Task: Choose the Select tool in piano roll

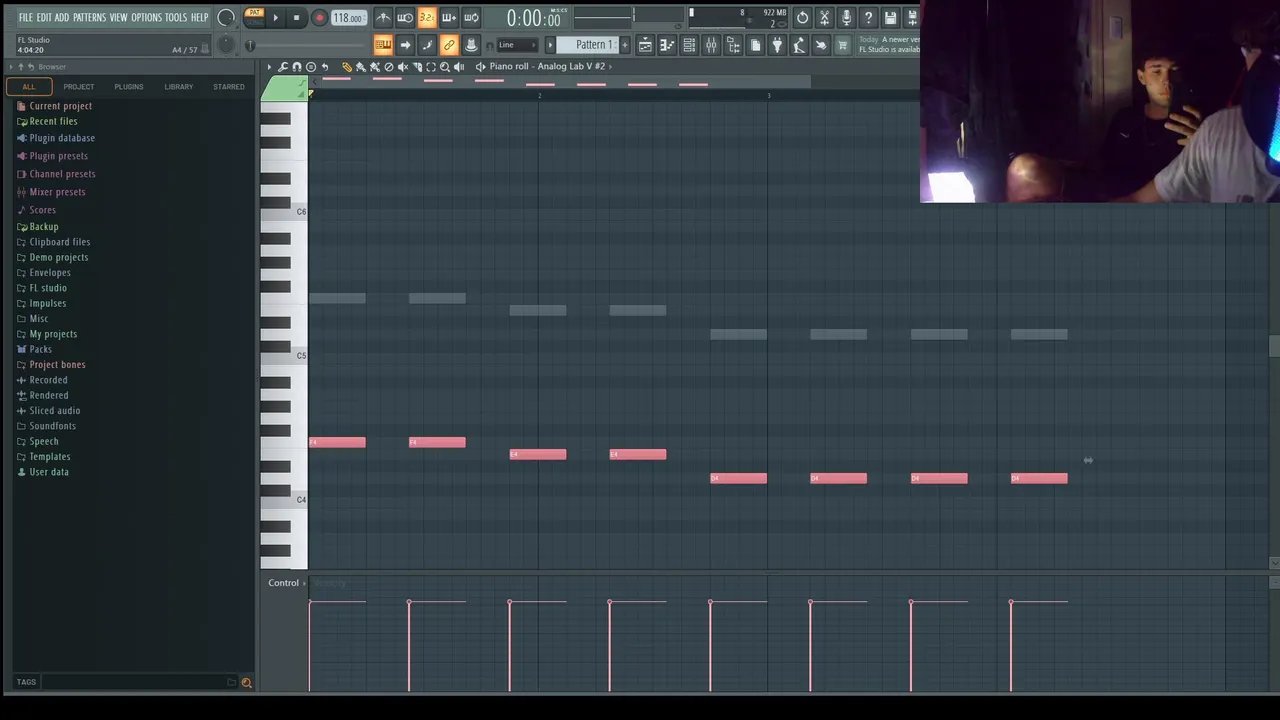Action: pos(431,67)
